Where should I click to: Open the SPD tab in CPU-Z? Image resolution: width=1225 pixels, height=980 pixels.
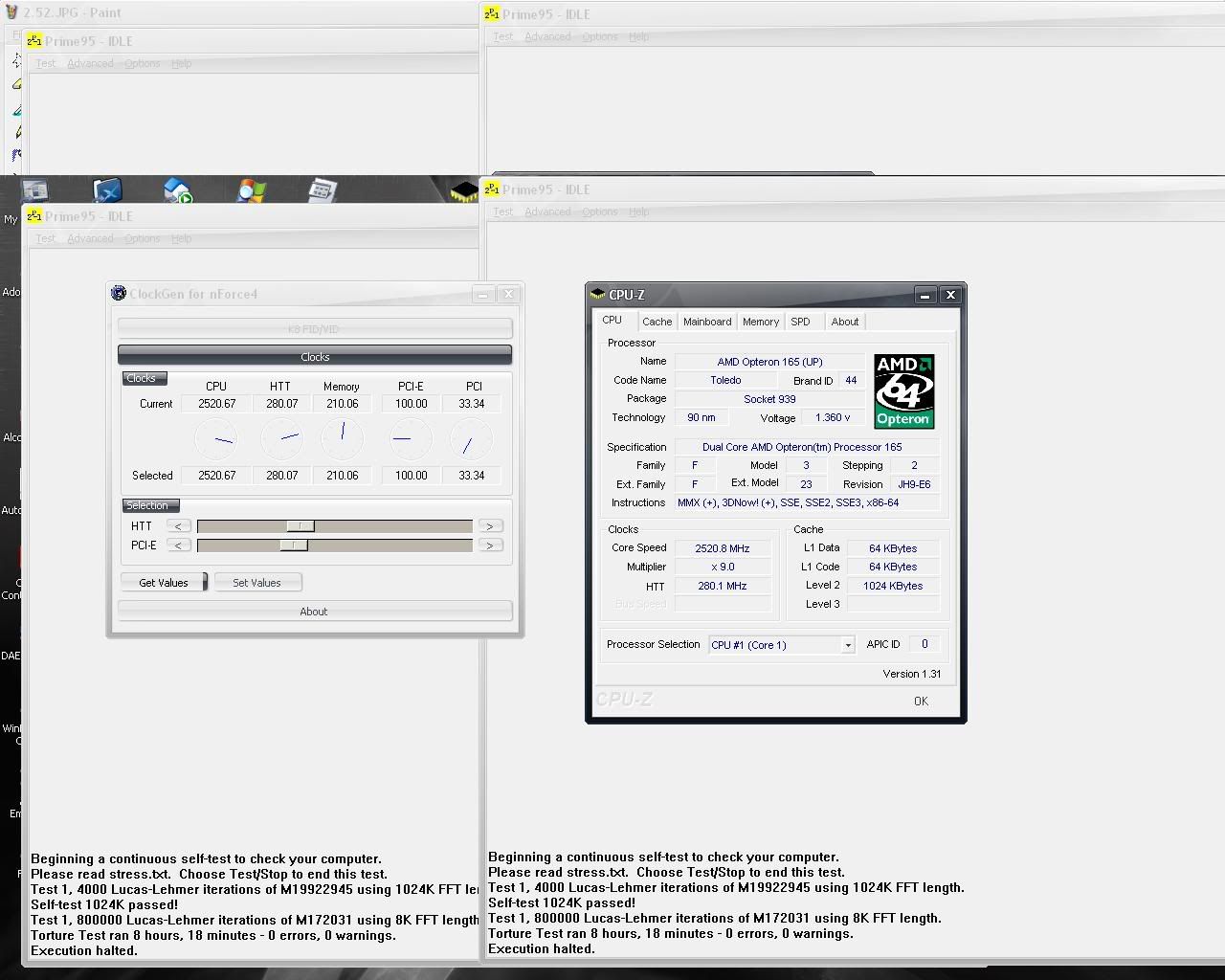(x=801, y=322)
